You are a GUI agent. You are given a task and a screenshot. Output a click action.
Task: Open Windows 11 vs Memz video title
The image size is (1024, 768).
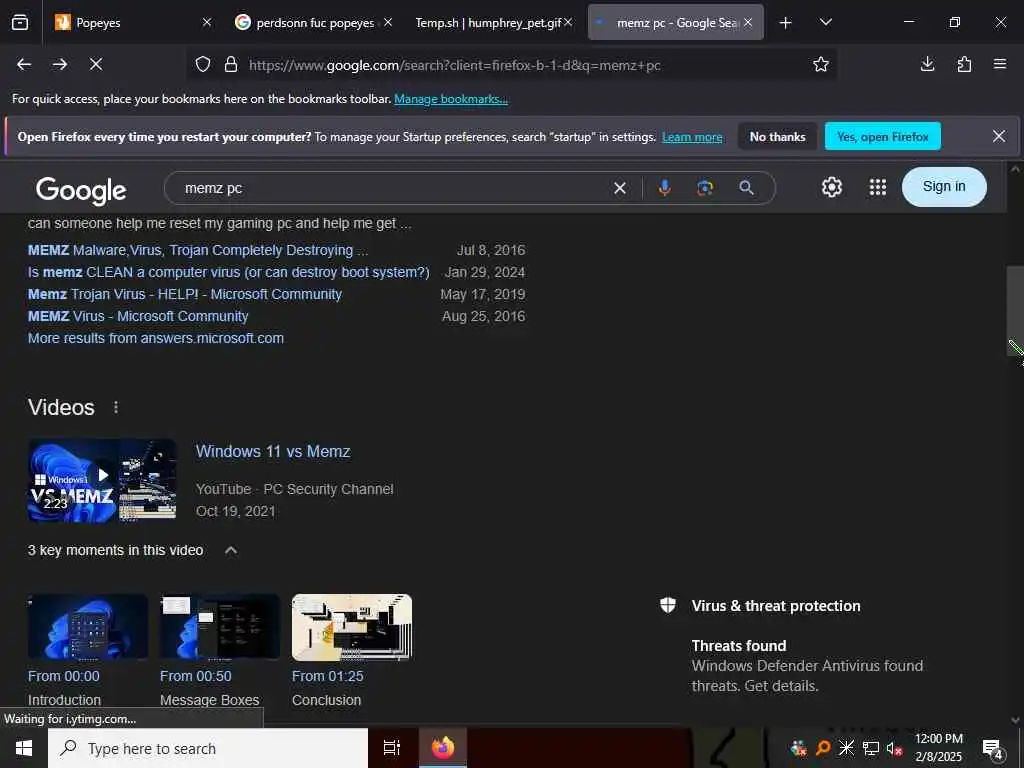[273, 451]
